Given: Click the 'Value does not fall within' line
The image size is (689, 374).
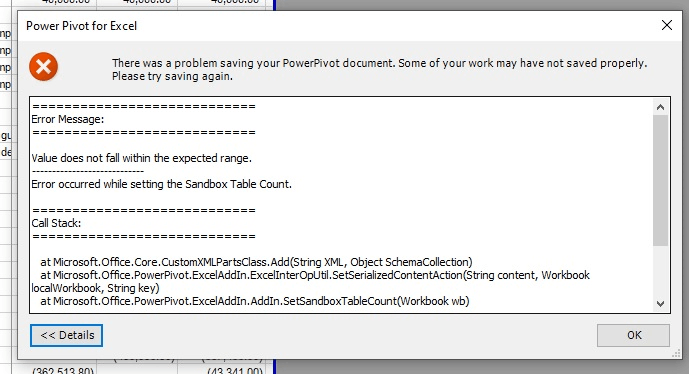Looking at the screenshot, I should pyautogui.click(x=141, y=158).
